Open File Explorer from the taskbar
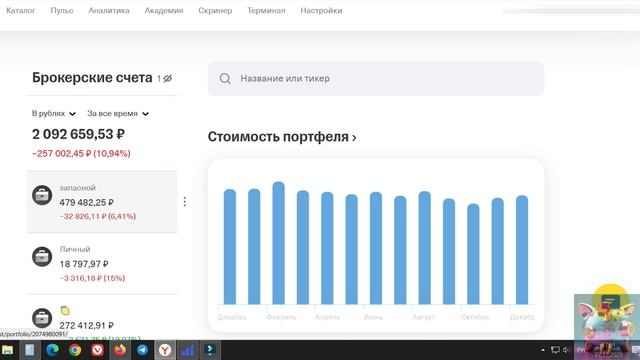This screenshot has width=640, height=360. [7, 350]
